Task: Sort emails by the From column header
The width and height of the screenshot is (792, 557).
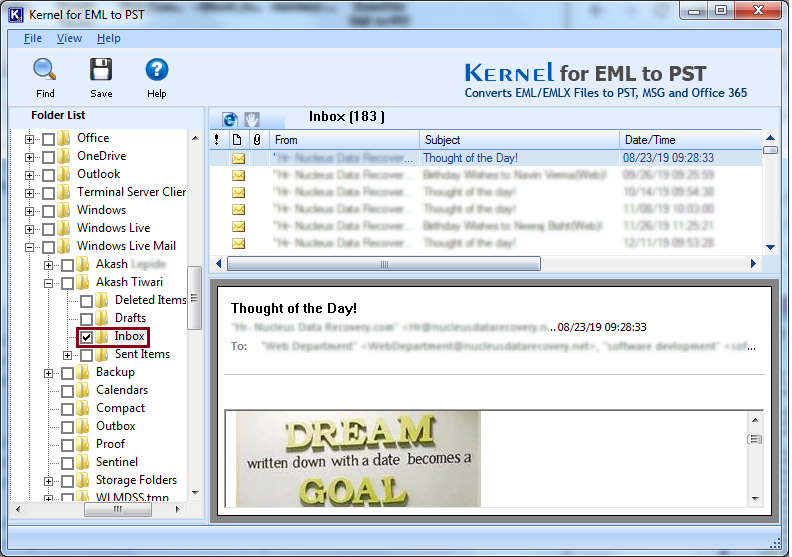Action: [344, 140]
